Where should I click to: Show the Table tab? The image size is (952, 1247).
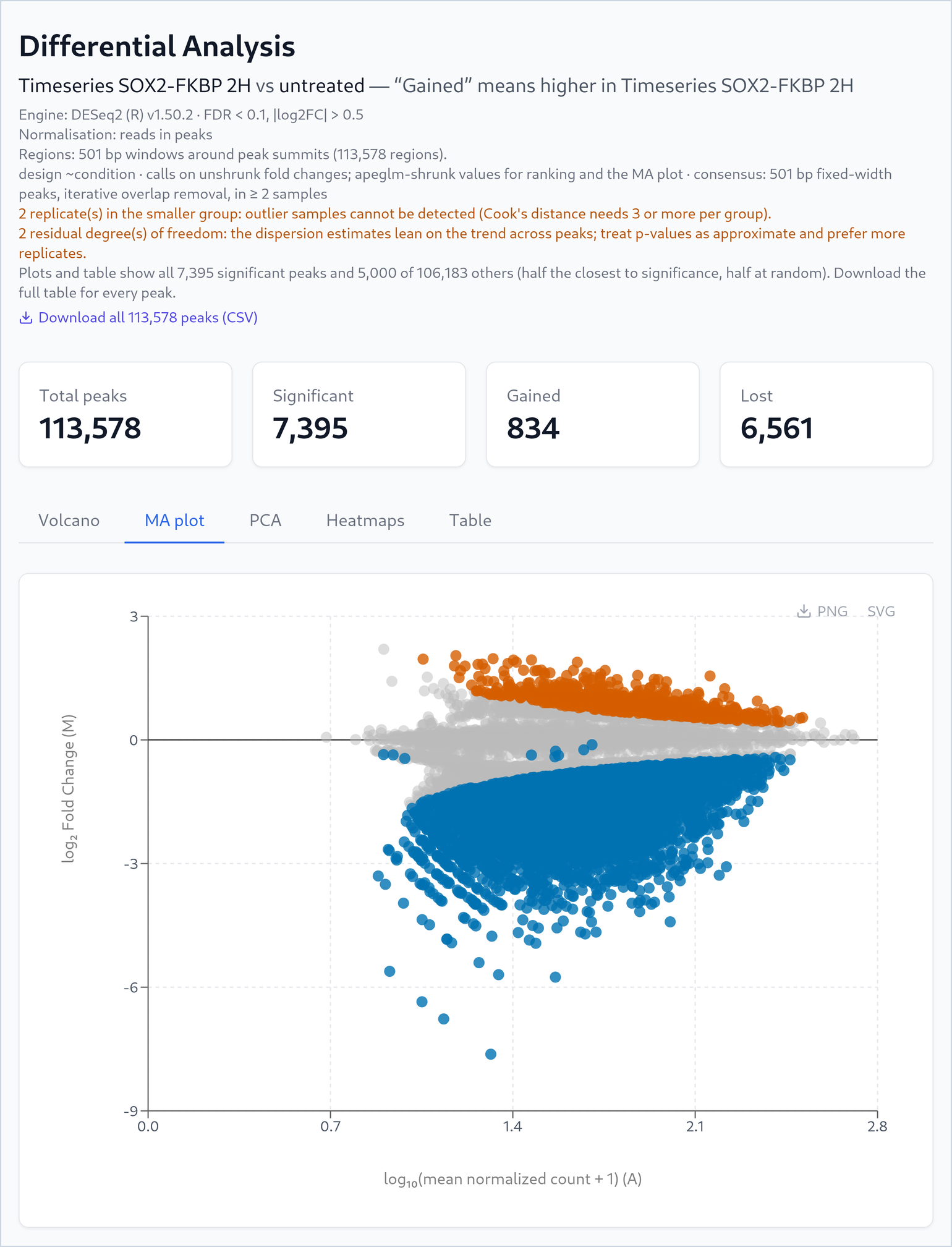[470, 521]
